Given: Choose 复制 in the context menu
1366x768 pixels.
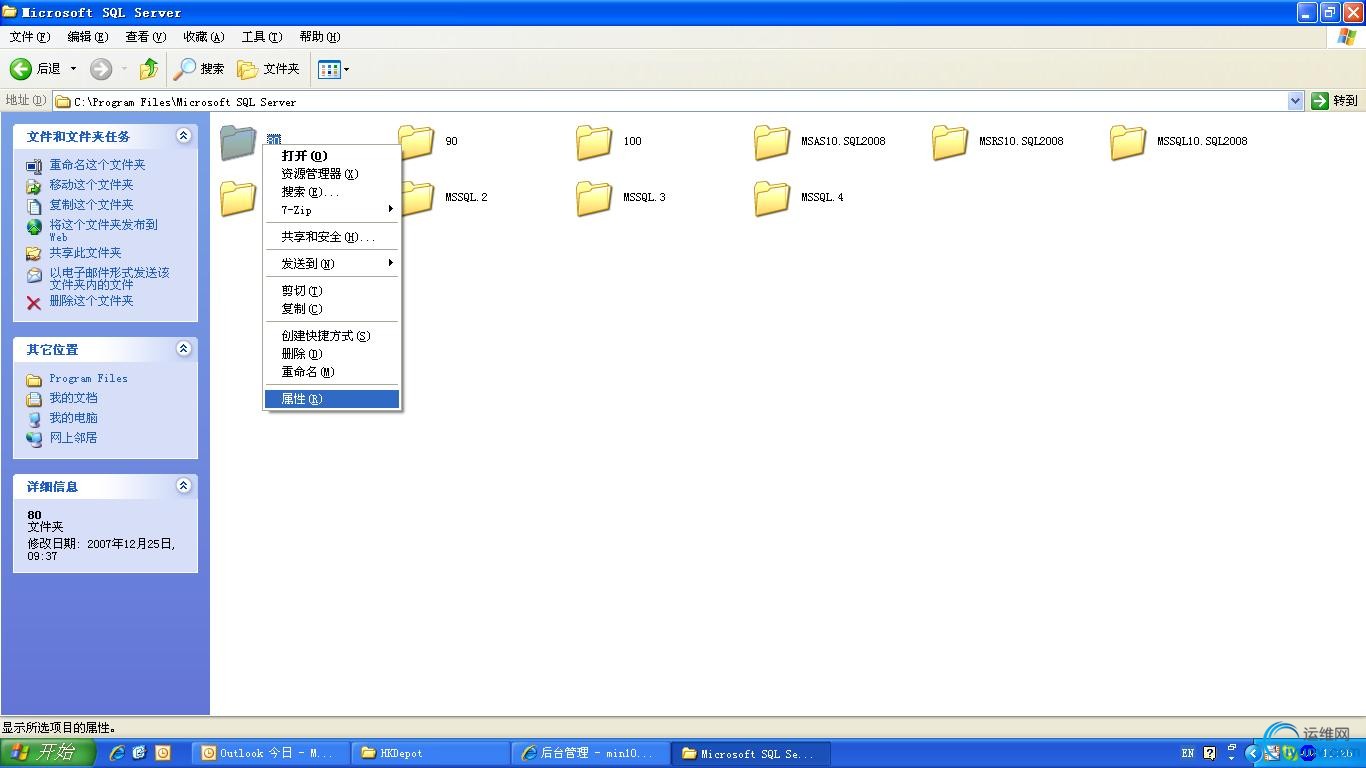Looking at the screenshot, I should pyautogui.click(x=332, y=309).
